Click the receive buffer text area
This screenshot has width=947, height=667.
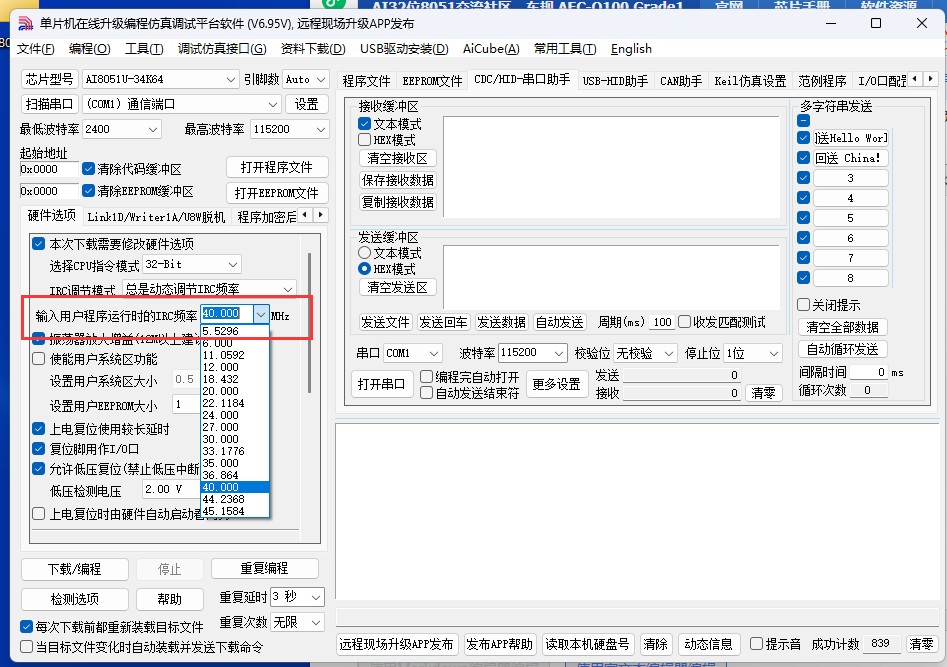(x=611, y=166)
